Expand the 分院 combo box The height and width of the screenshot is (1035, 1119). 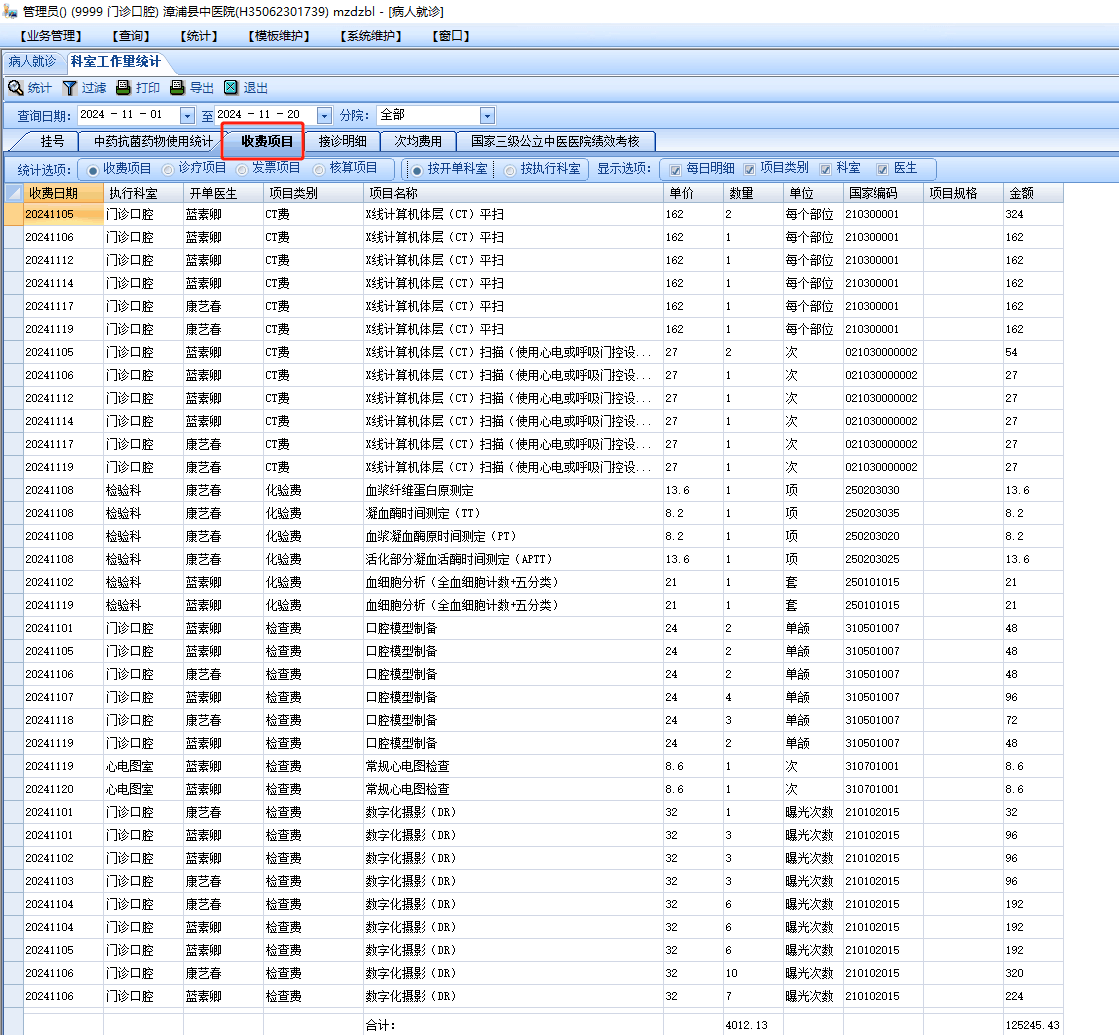click(x=487, y=115)
